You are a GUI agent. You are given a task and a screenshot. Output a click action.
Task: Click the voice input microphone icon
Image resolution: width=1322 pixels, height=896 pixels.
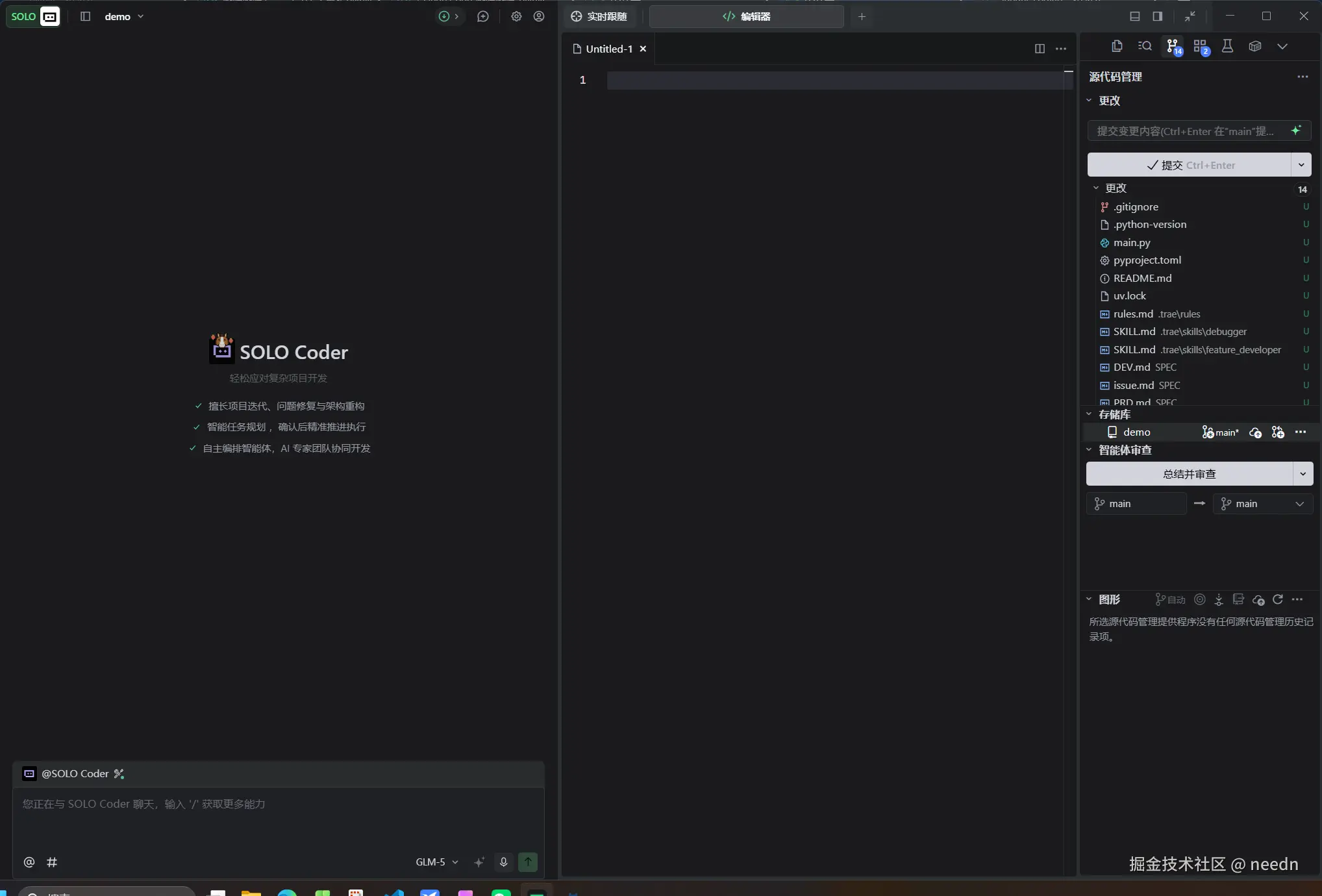tap(503, 862)
